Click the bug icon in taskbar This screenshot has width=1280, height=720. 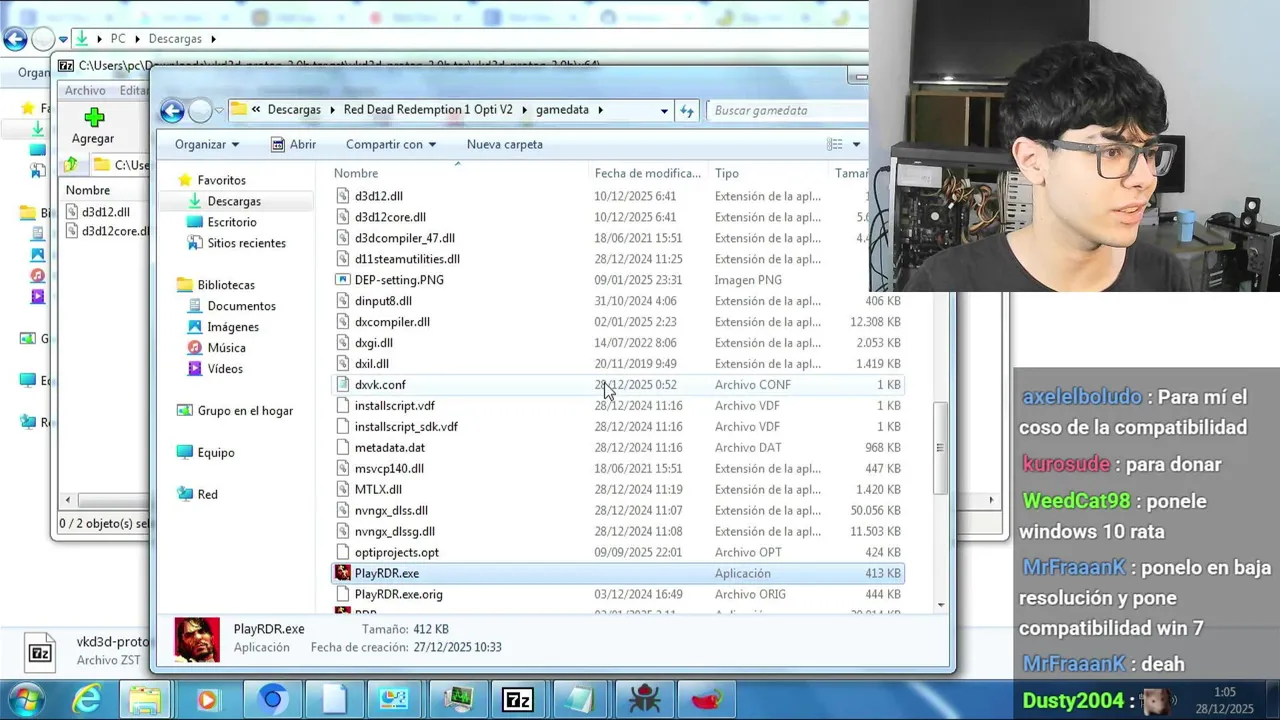[644, 699]
